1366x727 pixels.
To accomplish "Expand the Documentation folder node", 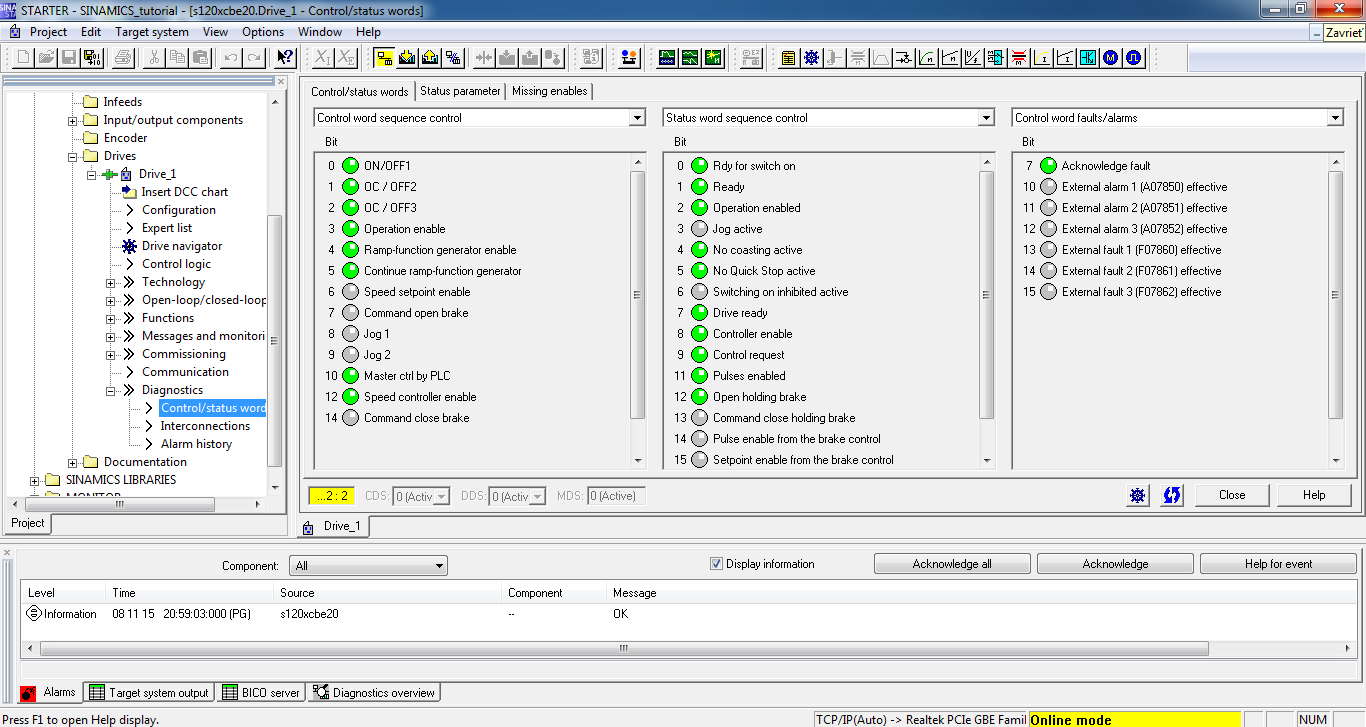I will [x=73, y=463].
